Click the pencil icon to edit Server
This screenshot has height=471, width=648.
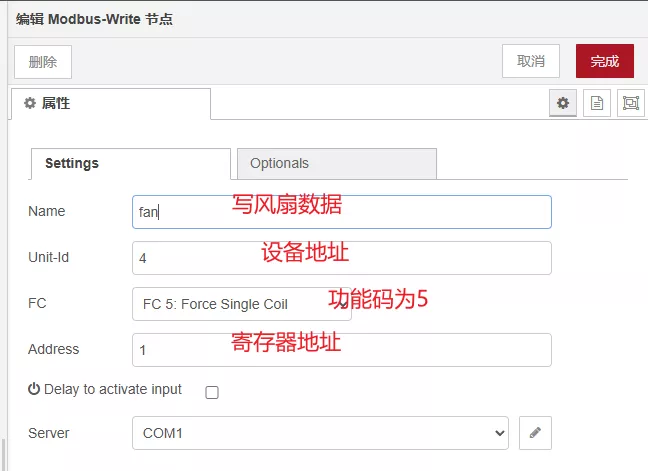pyautogui.click(x=535, y=433)
